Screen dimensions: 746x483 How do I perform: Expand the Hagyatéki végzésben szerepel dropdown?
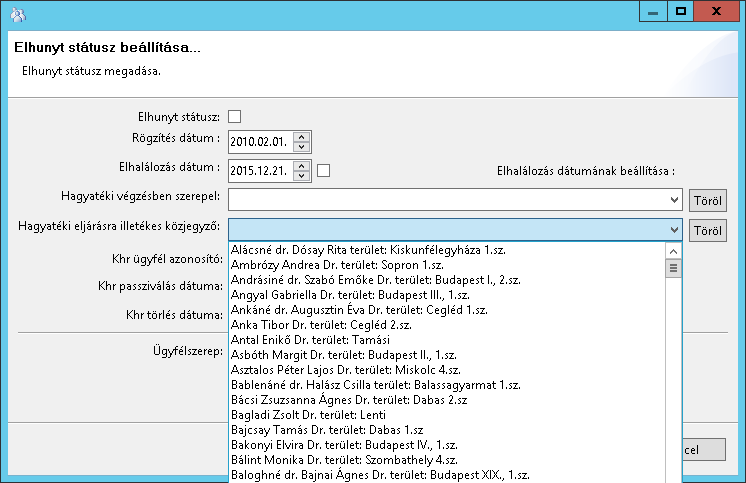click(x=674, y=200)
